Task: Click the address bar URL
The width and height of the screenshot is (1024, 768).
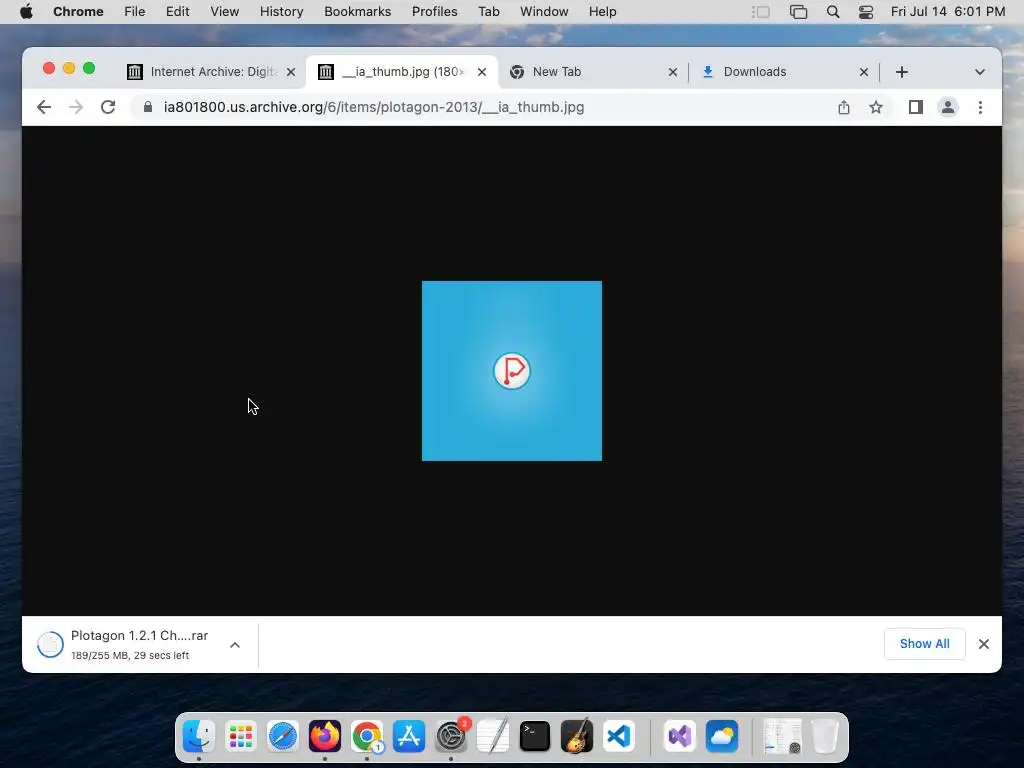Action: 374,107
